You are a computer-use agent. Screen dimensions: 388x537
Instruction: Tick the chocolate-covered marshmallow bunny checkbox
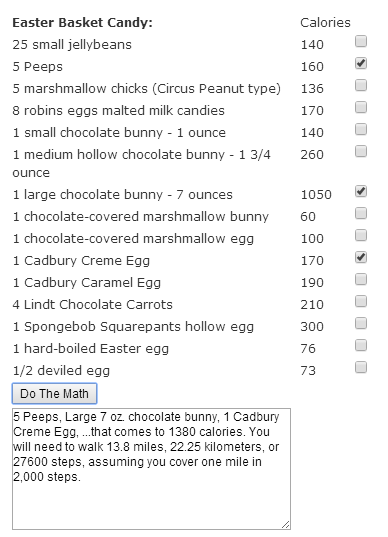click(361, 213)
